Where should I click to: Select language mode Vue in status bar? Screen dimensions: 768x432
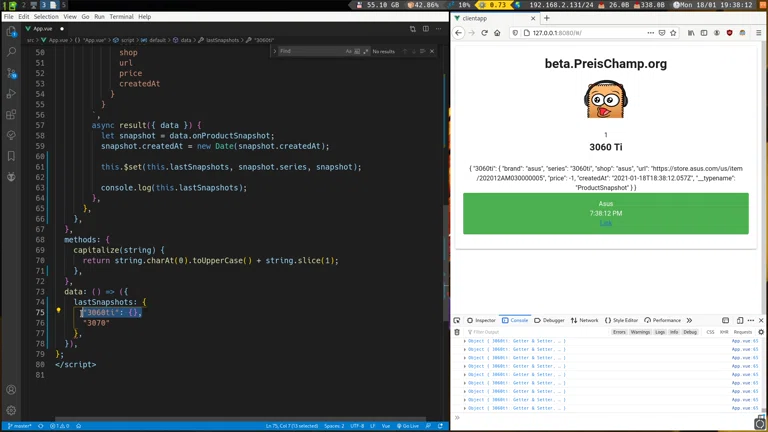coord(386,426)
